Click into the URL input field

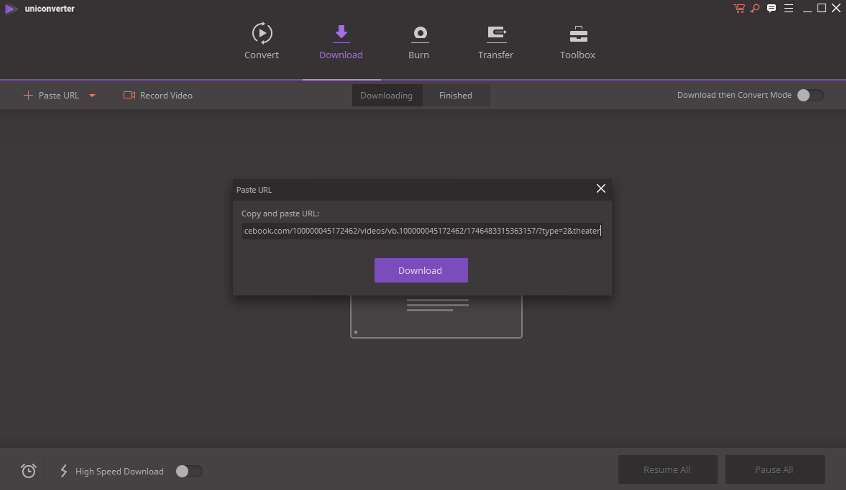422,231
